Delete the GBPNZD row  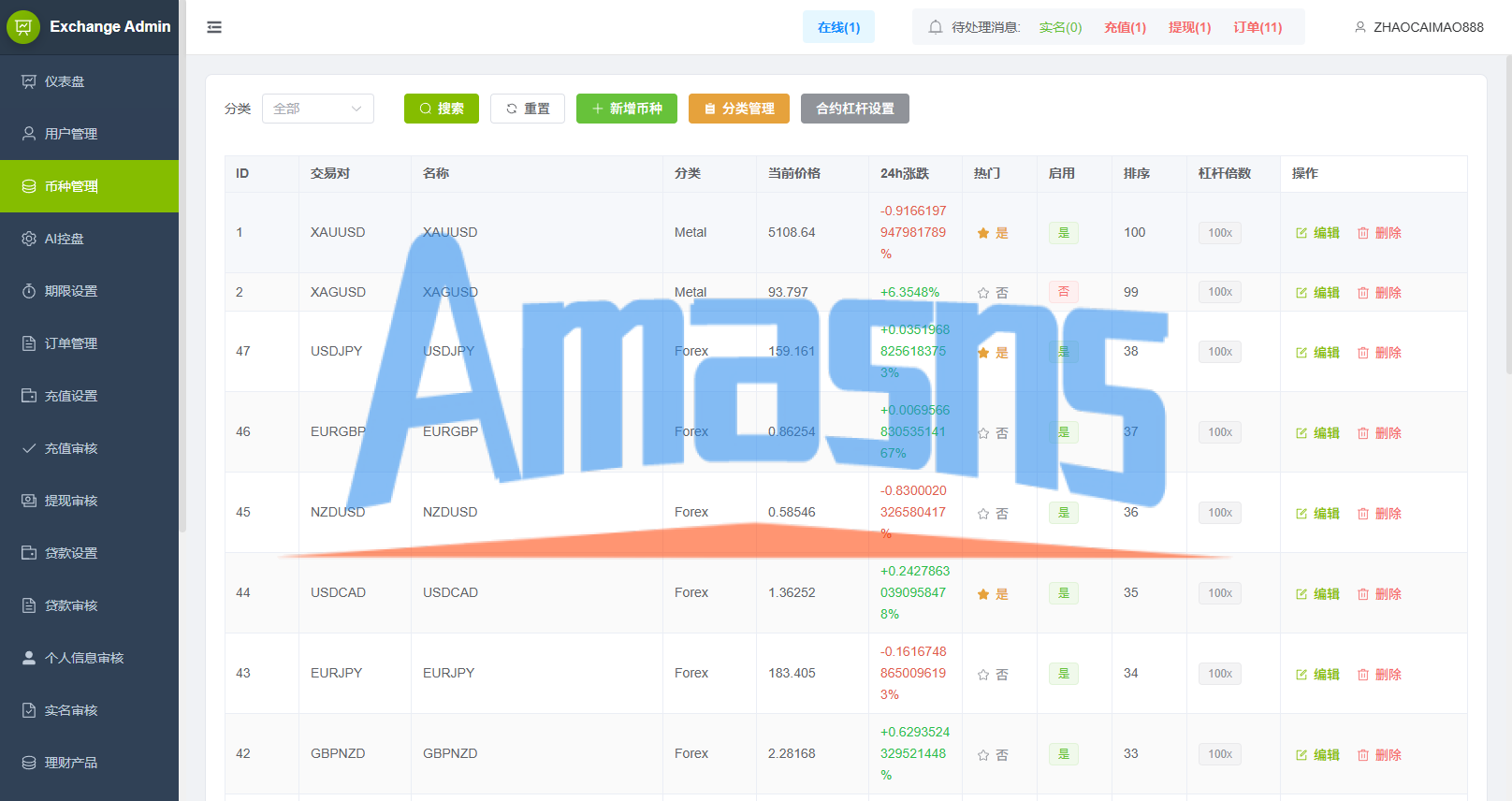tap(1379, 755)
